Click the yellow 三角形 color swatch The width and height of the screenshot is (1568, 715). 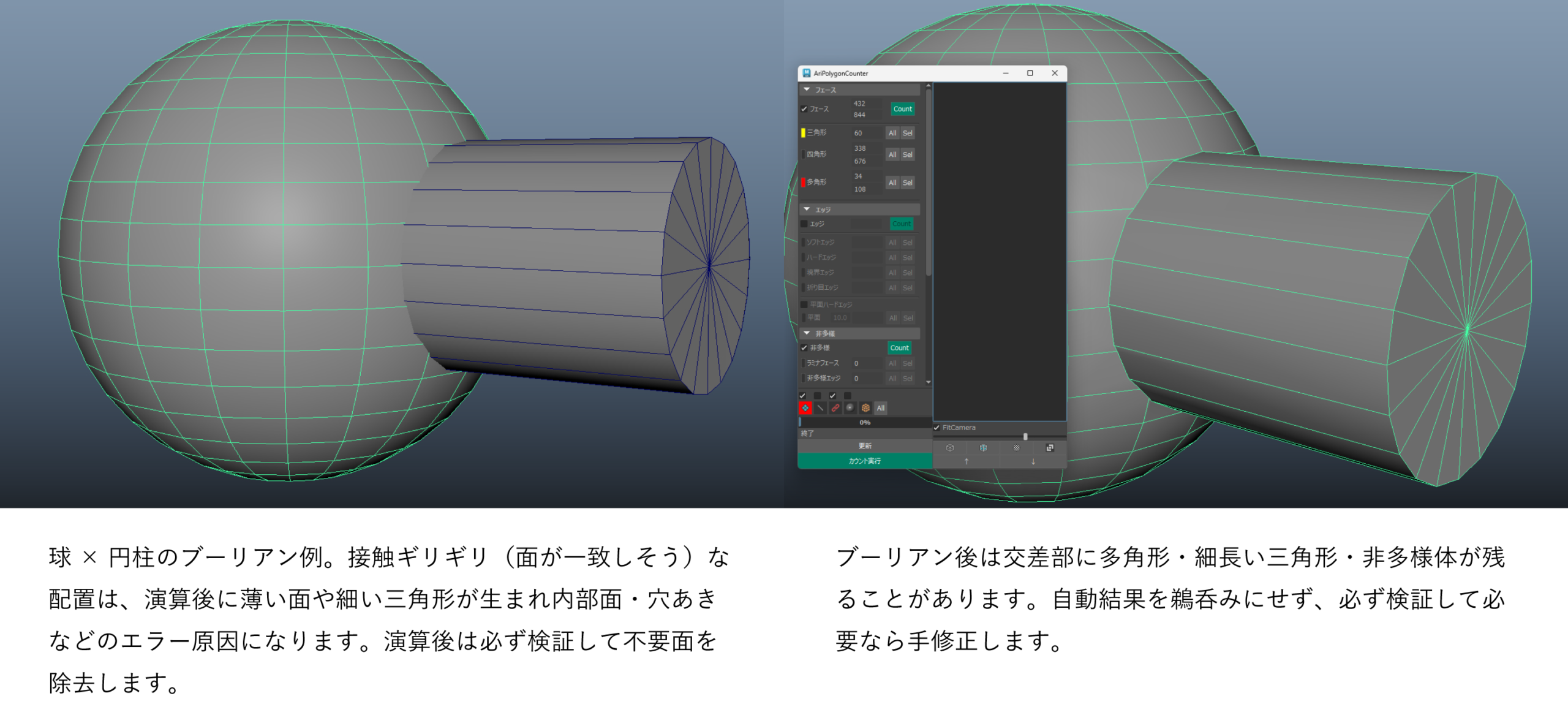(803, 133)
